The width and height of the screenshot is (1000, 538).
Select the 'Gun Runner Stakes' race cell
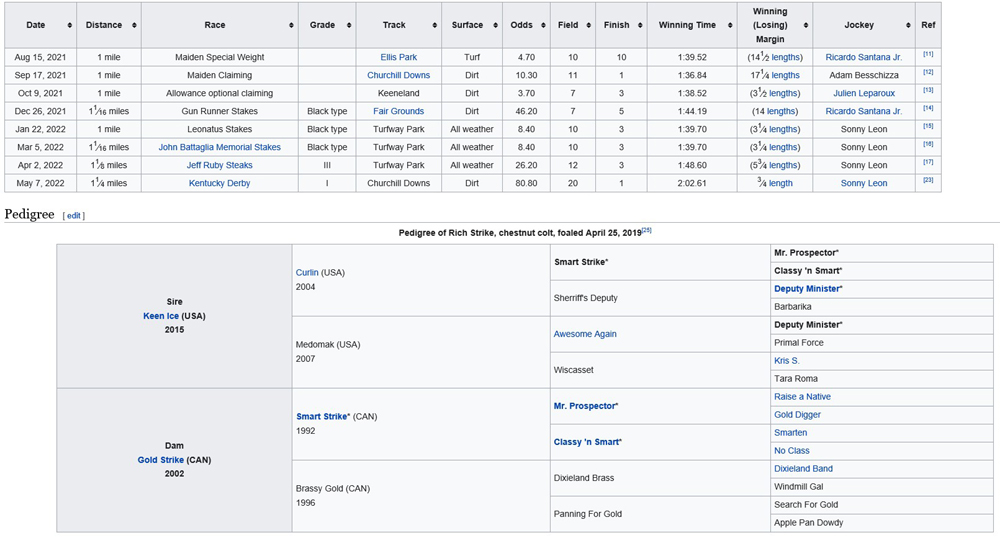(219, 111)
